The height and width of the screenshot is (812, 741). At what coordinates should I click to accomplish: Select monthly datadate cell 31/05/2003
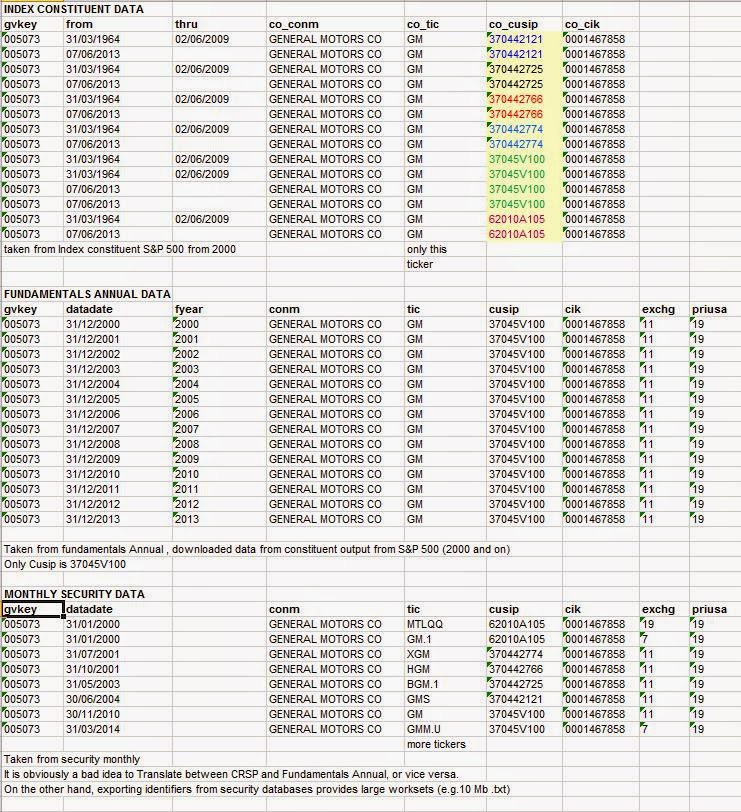click(x=118, y=684)
